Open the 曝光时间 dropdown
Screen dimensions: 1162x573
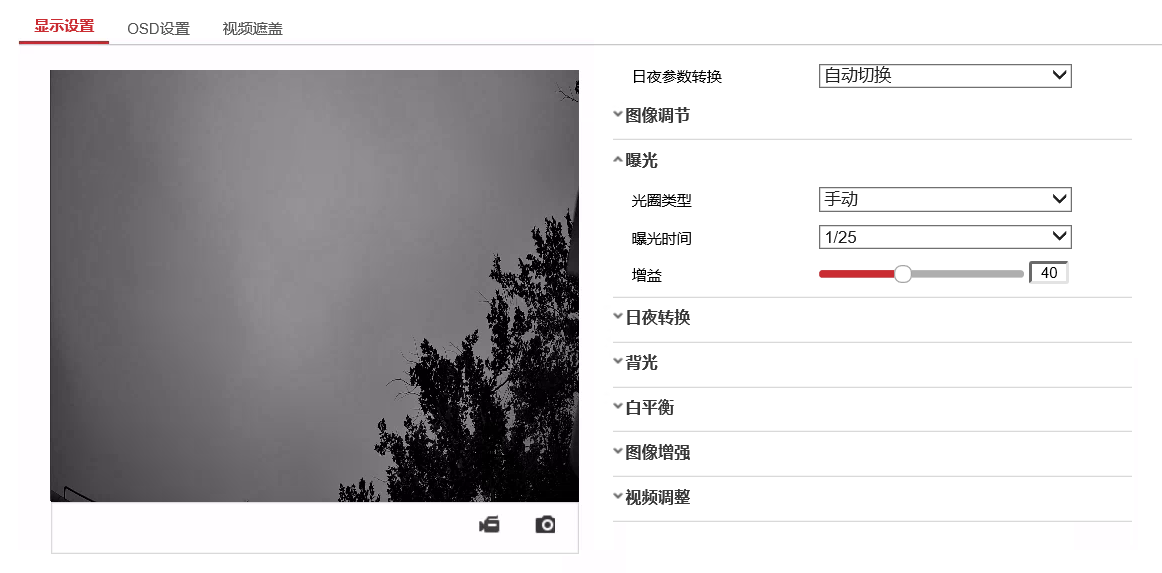945,236
